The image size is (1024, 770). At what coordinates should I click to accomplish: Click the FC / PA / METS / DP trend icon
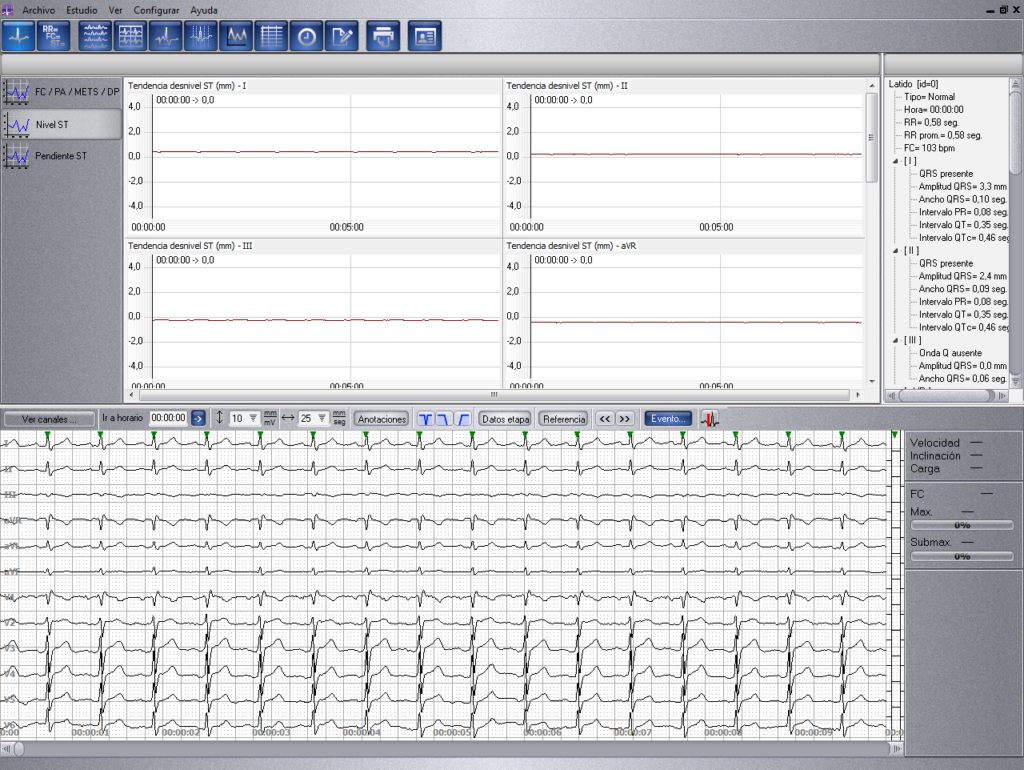(x=17, y=92)
